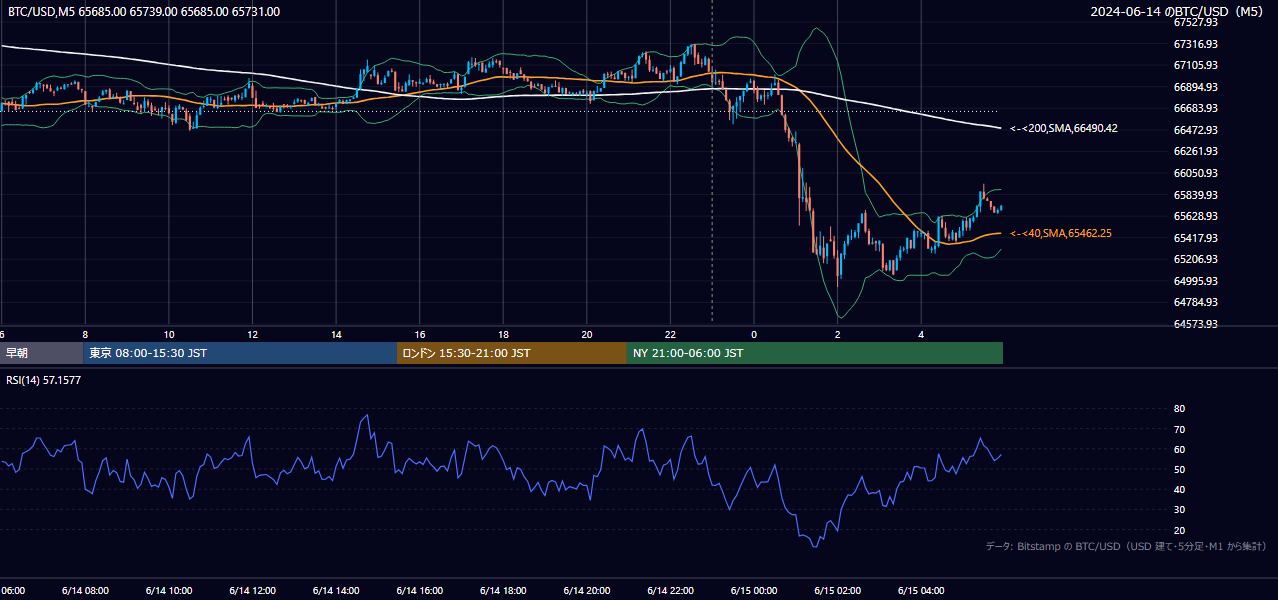Click the RSI scale level 80

tap(1179, 409)
